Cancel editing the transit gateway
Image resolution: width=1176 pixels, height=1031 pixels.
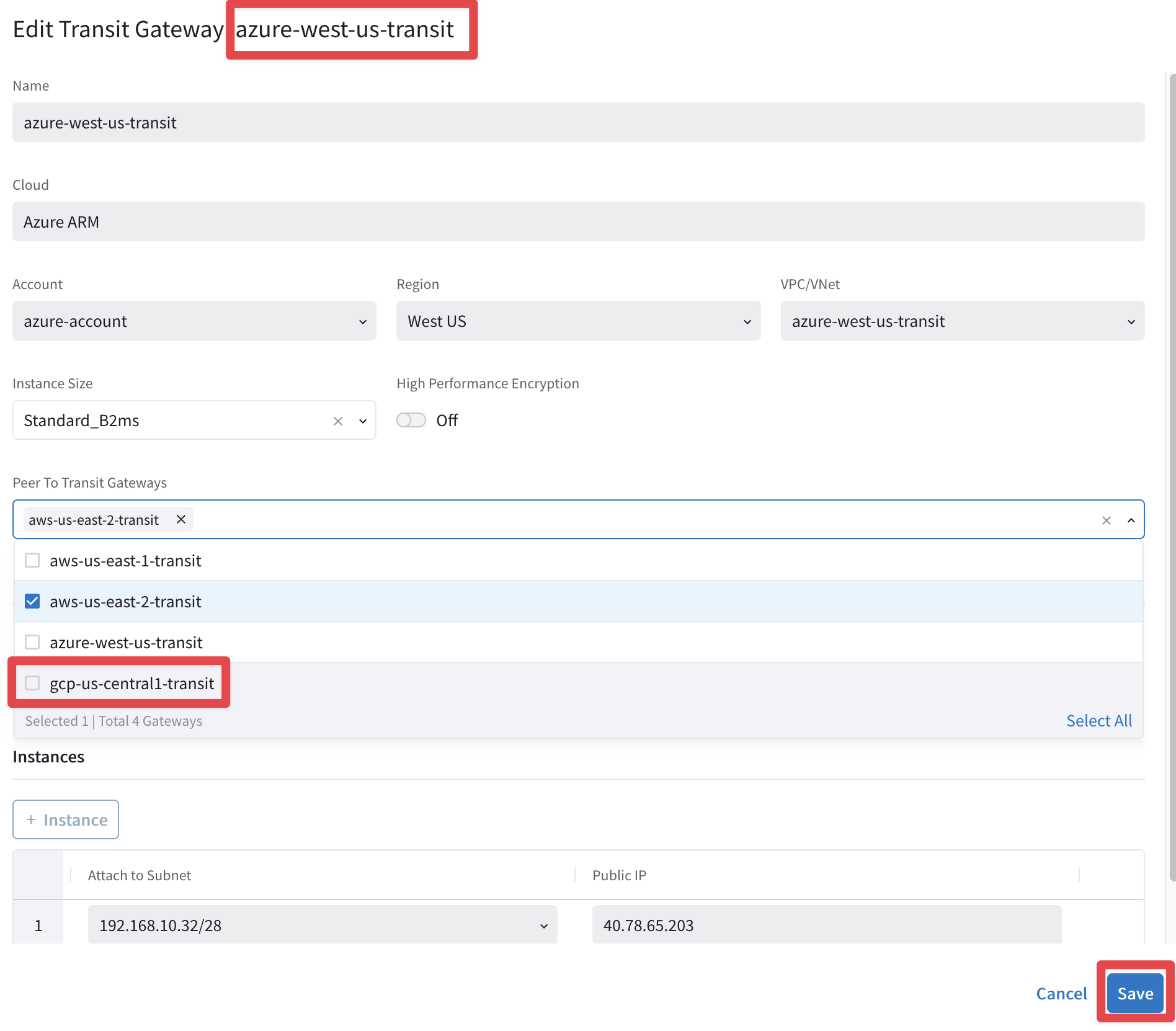click(1061, 993)
